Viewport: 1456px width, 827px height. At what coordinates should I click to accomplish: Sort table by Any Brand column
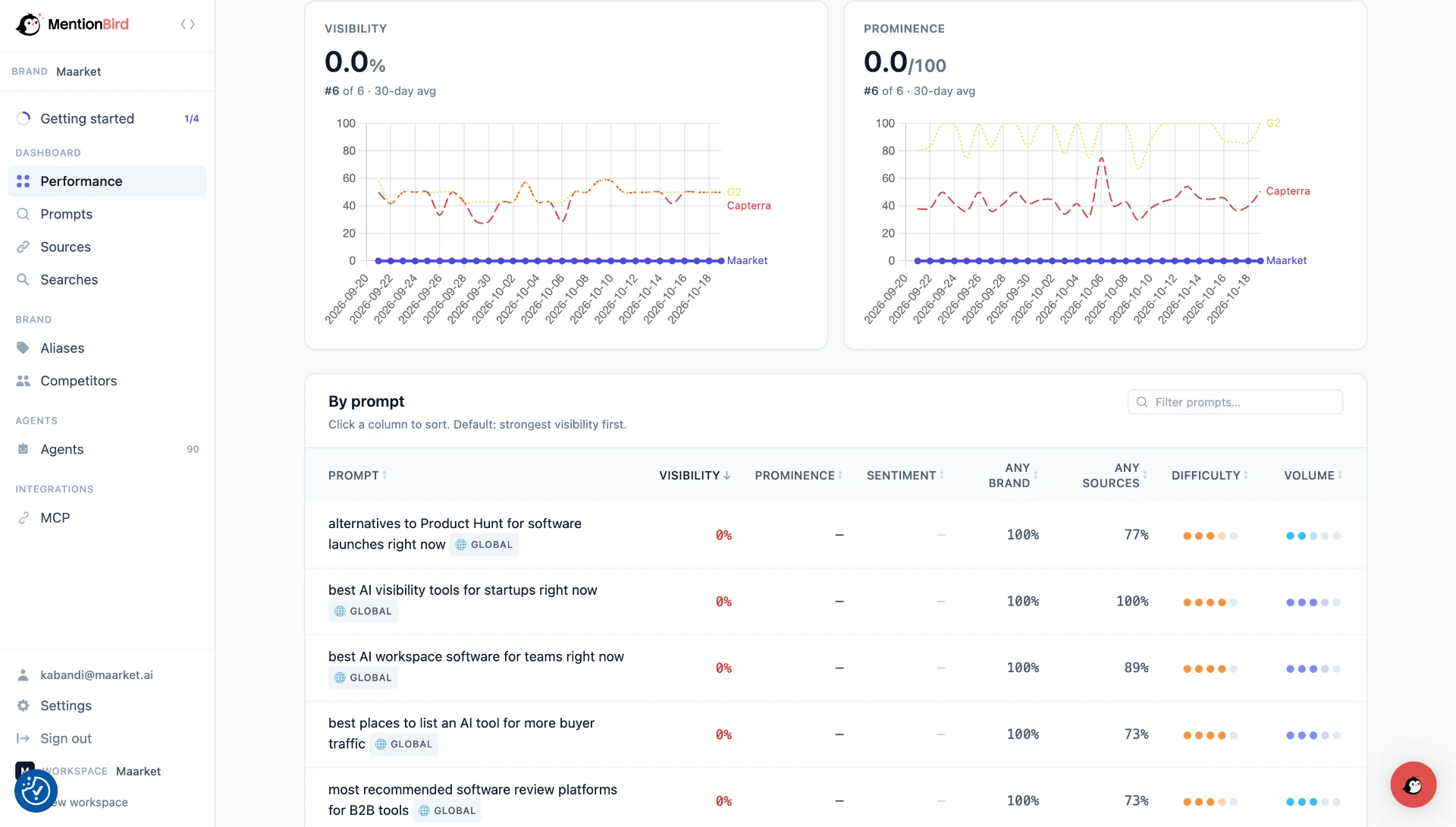[1013, 476]
